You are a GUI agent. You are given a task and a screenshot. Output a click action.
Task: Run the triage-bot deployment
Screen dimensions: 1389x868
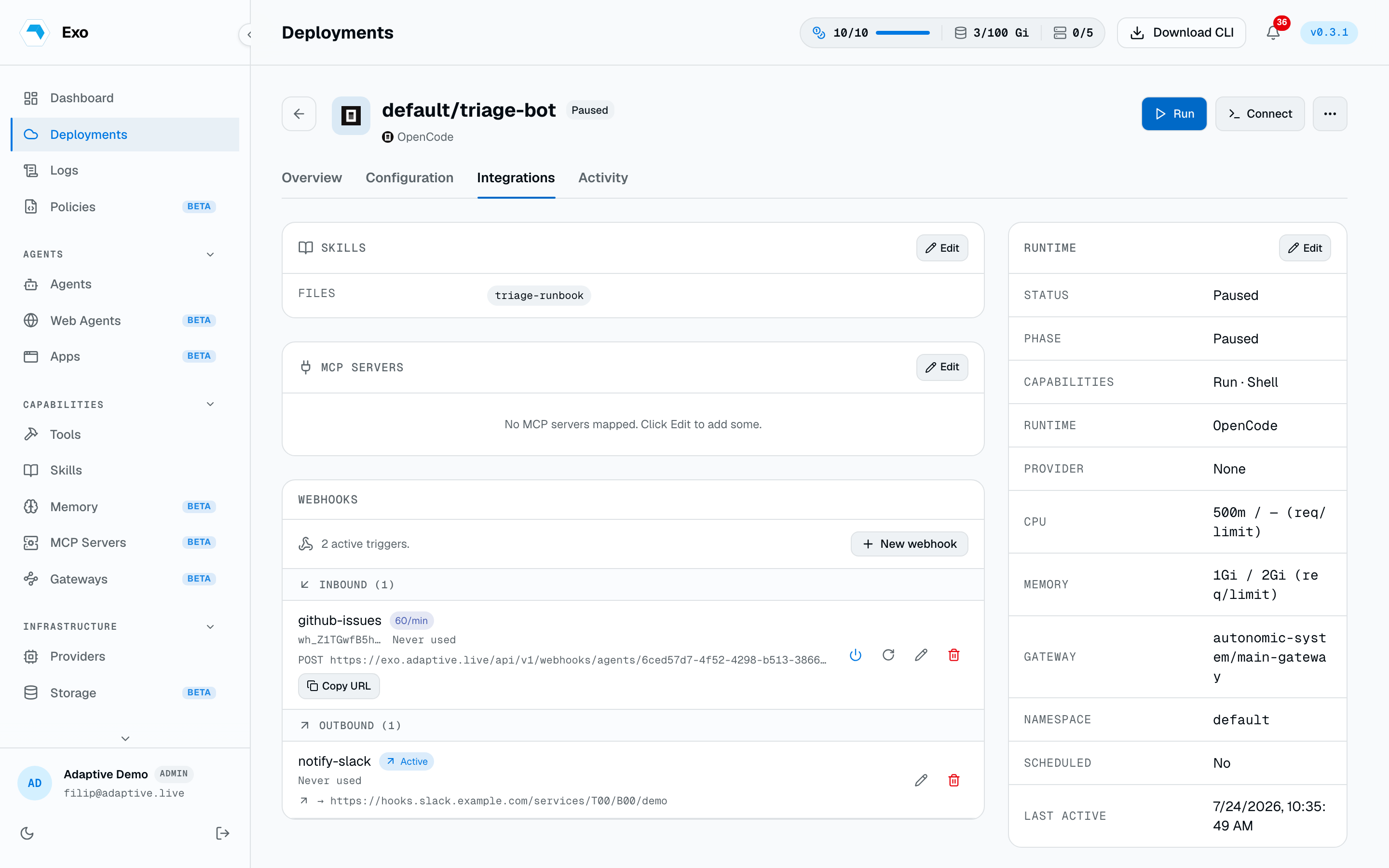pos(1174,114)
